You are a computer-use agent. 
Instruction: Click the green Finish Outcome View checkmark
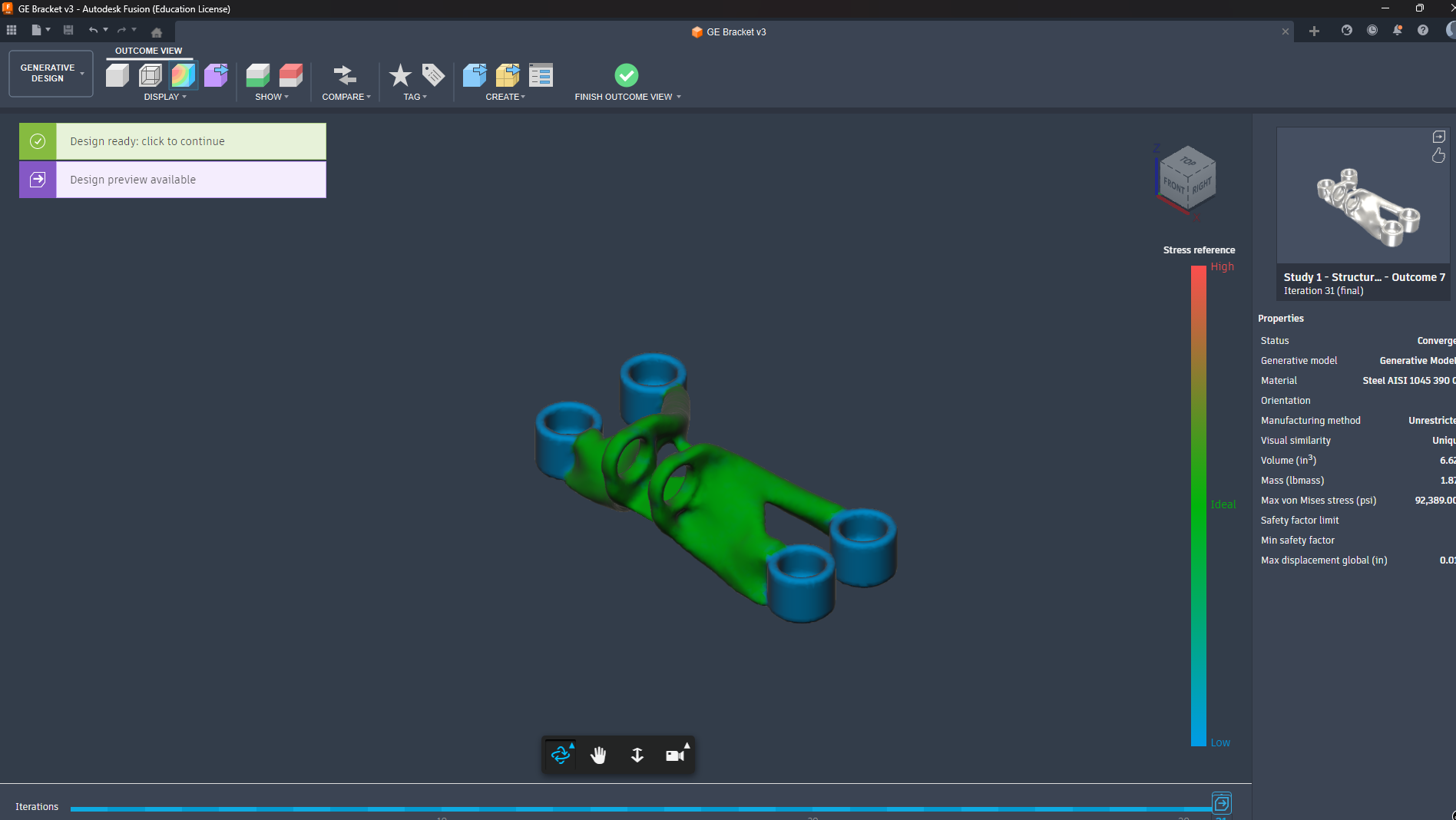click(627, 75)
